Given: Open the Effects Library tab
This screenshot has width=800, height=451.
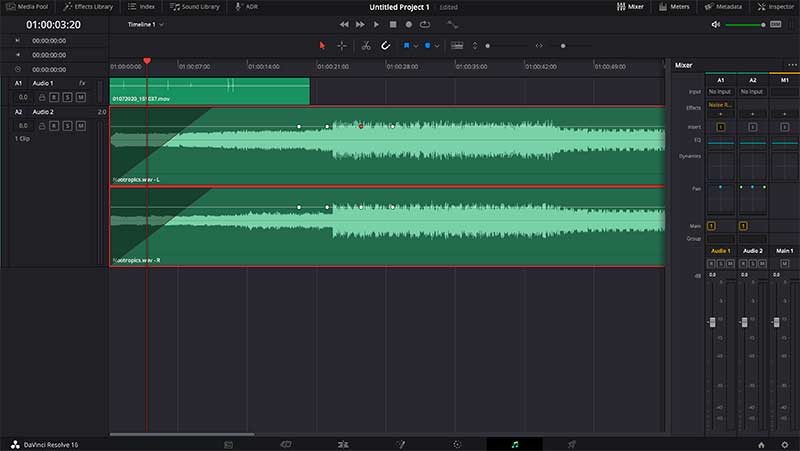Looking at the screenshot, I should pyautogui.click(x=88, y=6).
